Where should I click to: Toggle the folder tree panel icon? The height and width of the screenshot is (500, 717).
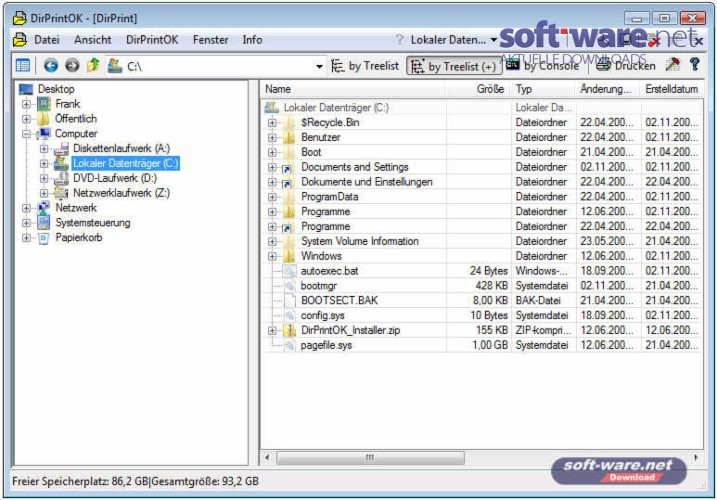23,65
